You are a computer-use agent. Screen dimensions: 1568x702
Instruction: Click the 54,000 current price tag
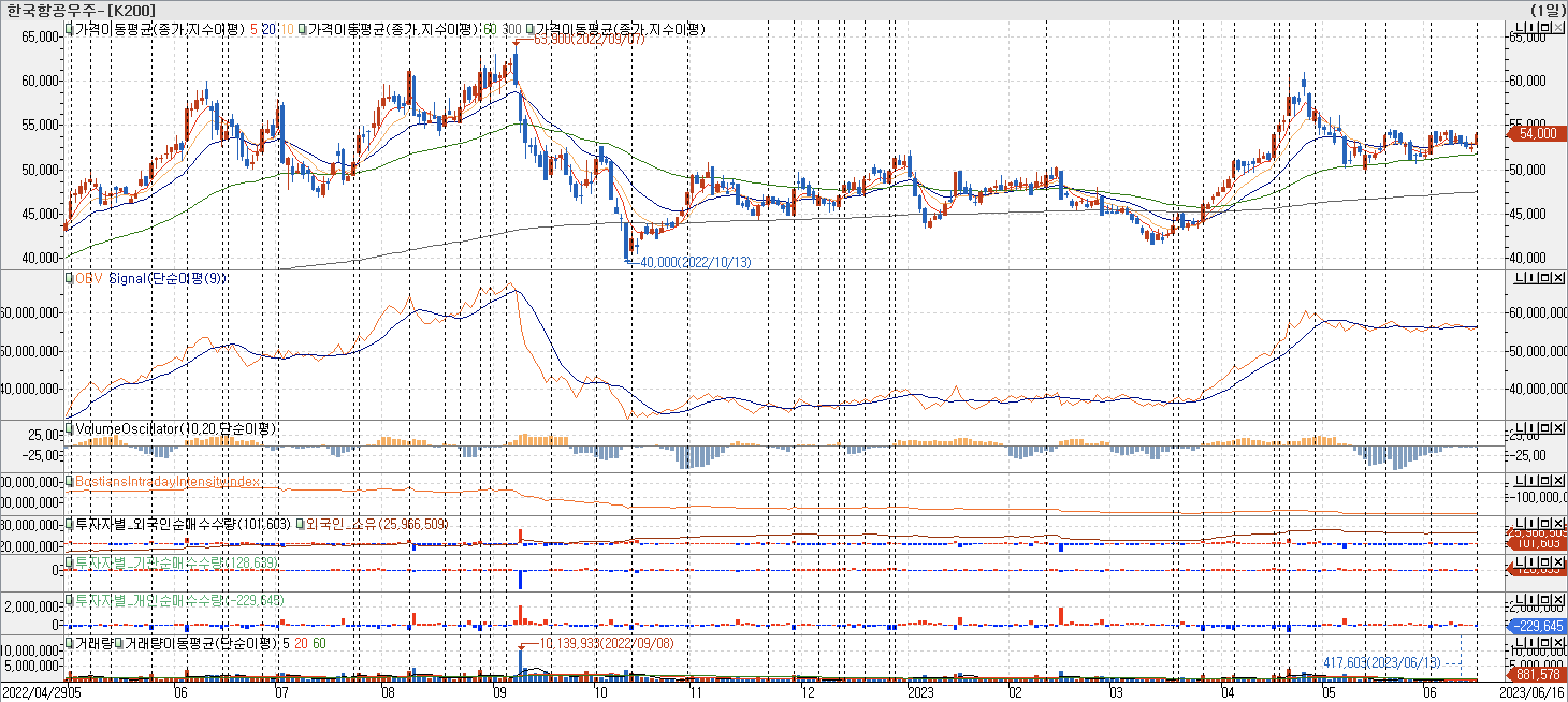pyautogui.click(x=1537, y=133)
